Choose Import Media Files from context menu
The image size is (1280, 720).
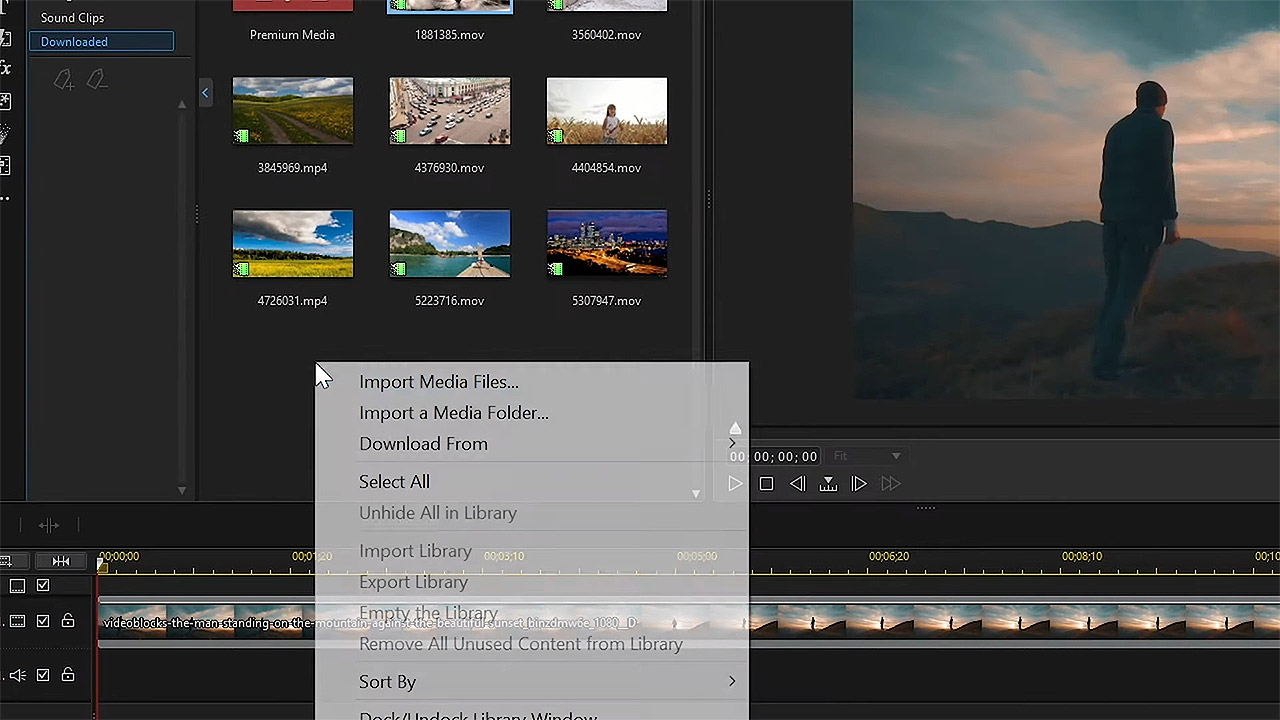pyautogui.click(x=439, y=382)
